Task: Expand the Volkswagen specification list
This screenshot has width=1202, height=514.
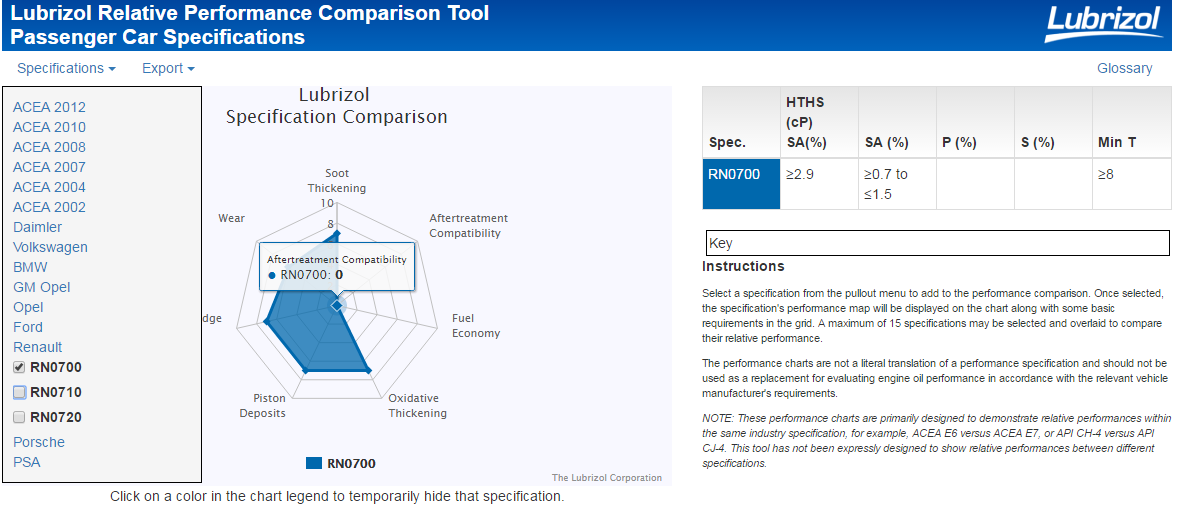Action: point(50,247)
